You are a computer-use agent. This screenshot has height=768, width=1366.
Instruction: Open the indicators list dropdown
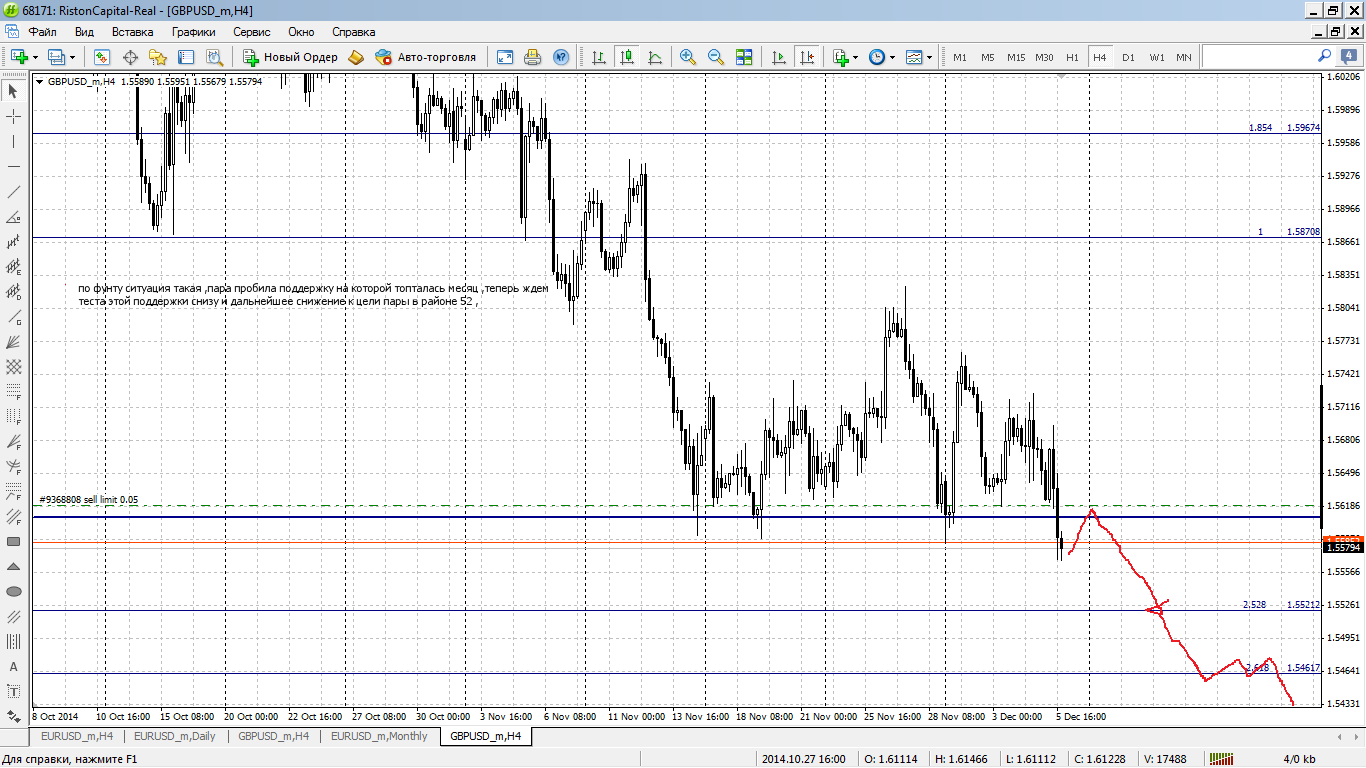(855, 57)
